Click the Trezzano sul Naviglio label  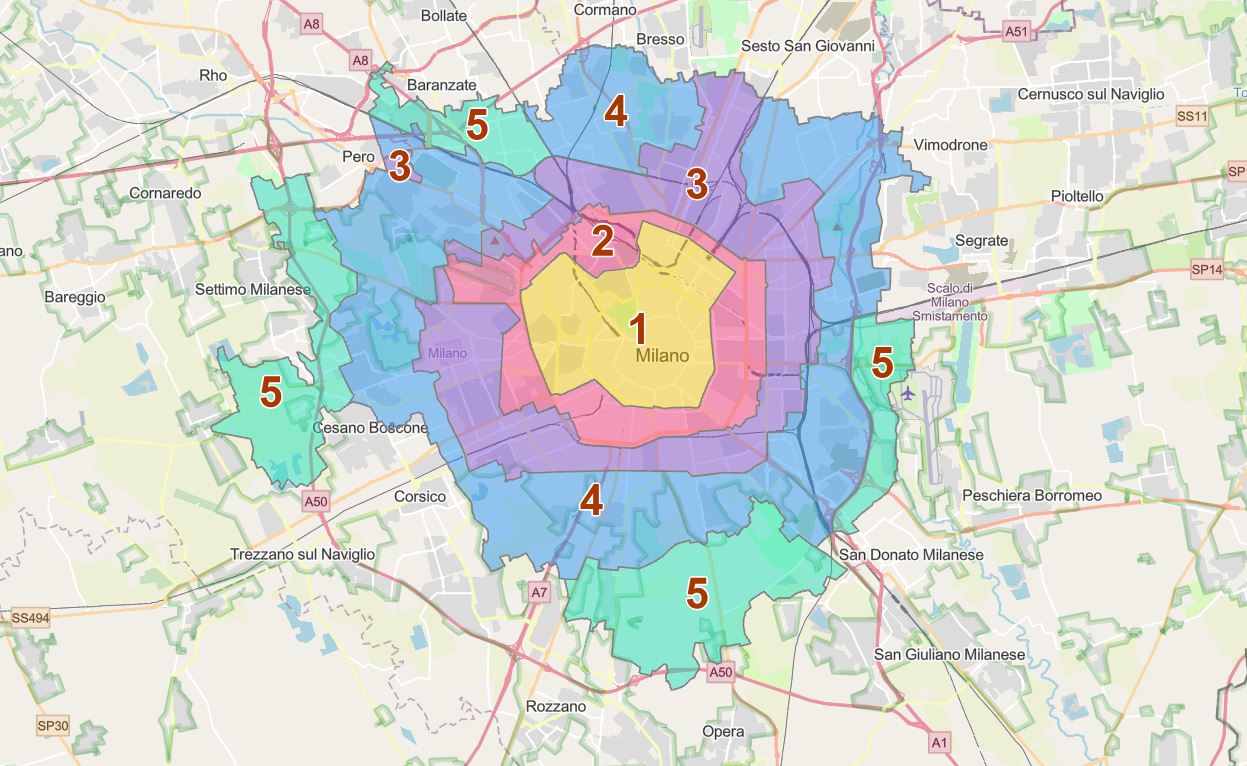coord(302,554)
